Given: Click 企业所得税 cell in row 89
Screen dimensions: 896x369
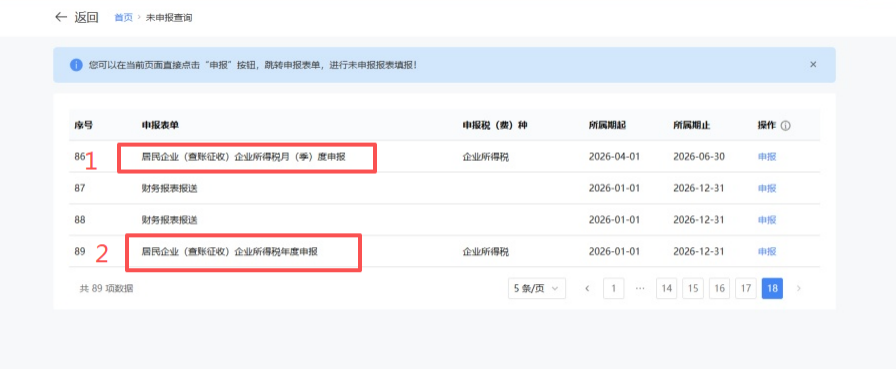Looking at the screenshot, I should (x=486, y=251).
